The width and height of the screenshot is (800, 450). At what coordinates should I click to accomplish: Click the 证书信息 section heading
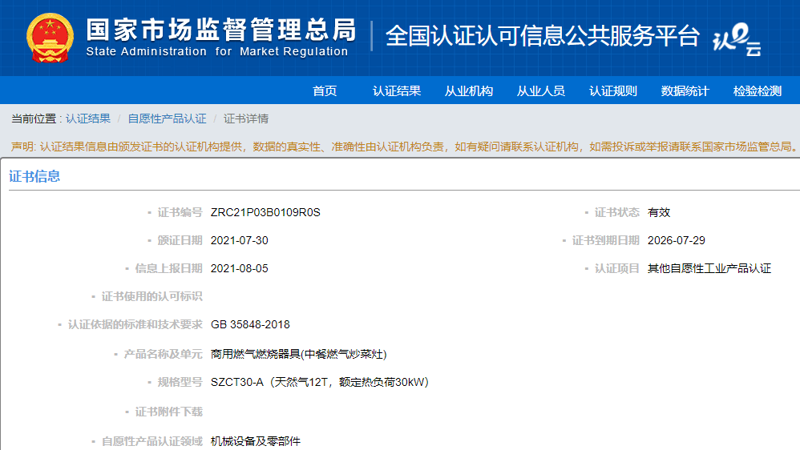pyautogui.click(x=34, y=177)
